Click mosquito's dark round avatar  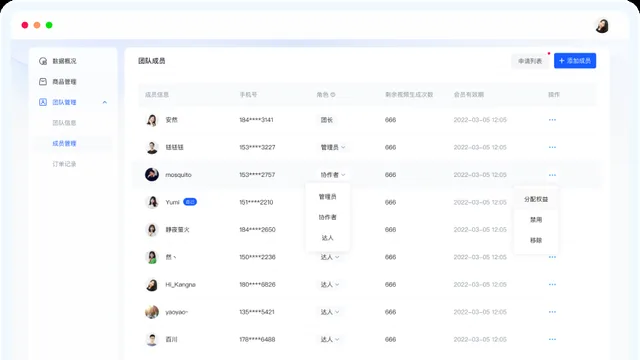152,175
